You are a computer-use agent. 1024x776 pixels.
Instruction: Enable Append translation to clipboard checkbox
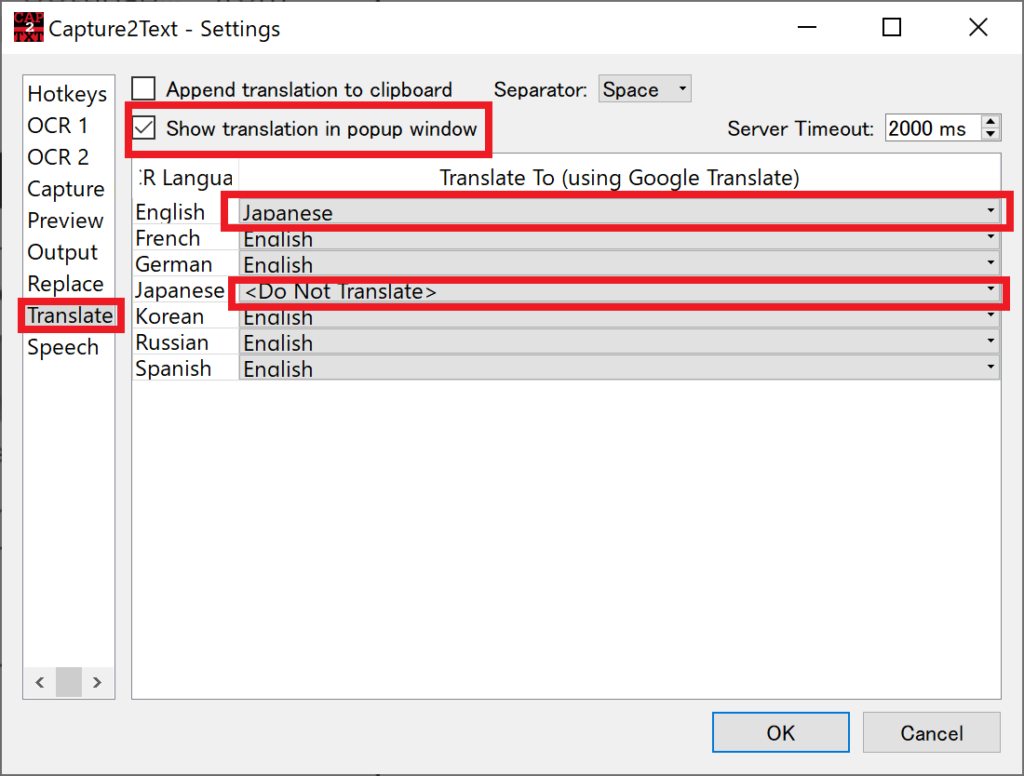point(144,89)
